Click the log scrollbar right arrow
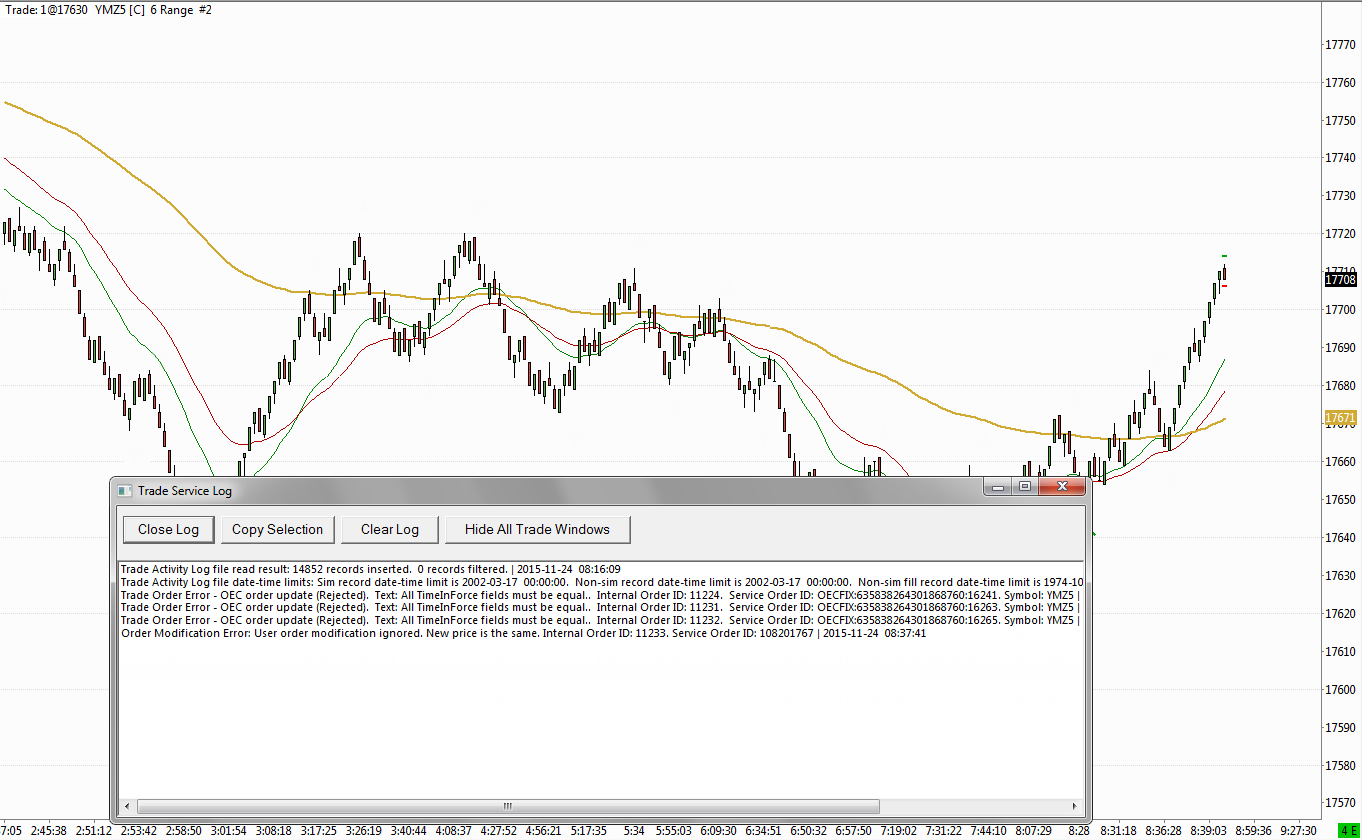Viewport: 1362px width, 840px height. tap(1075, 806)
